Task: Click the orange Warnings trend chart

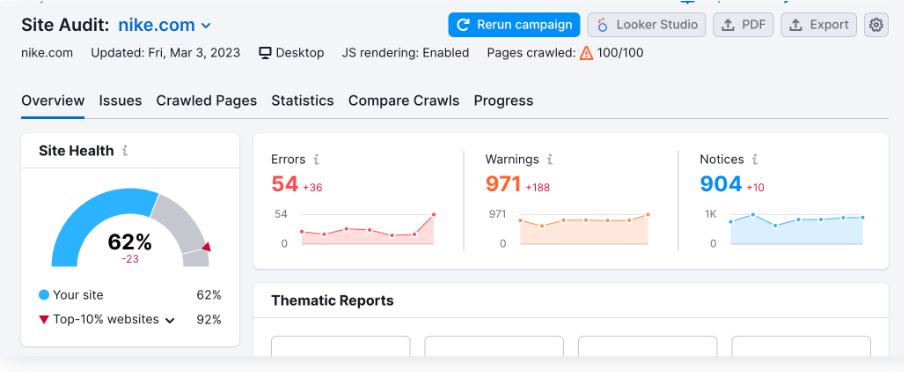Action: tap(584, 230)
